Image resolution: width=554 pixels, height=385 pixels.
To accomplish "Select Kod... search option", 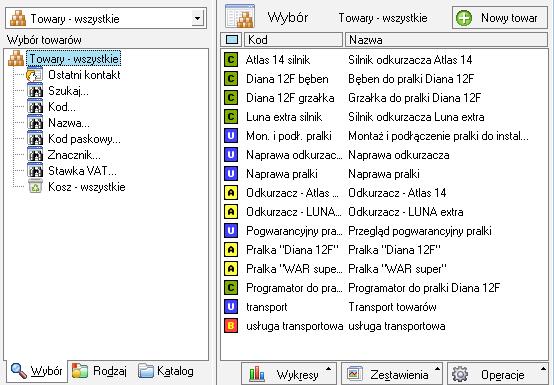I will (x=62, y=107).
